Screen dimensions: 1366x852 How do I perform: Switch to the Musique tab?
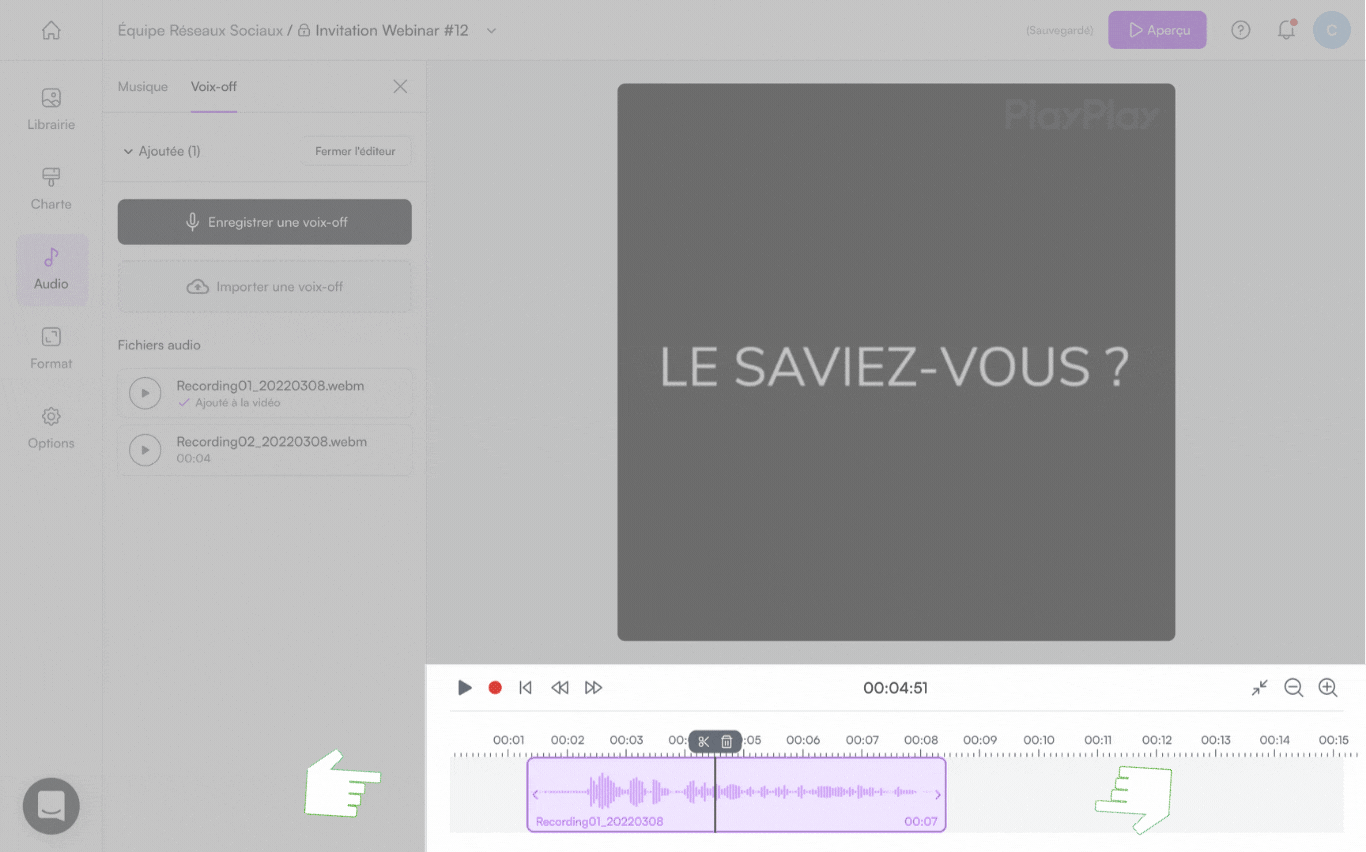point(143,86)
